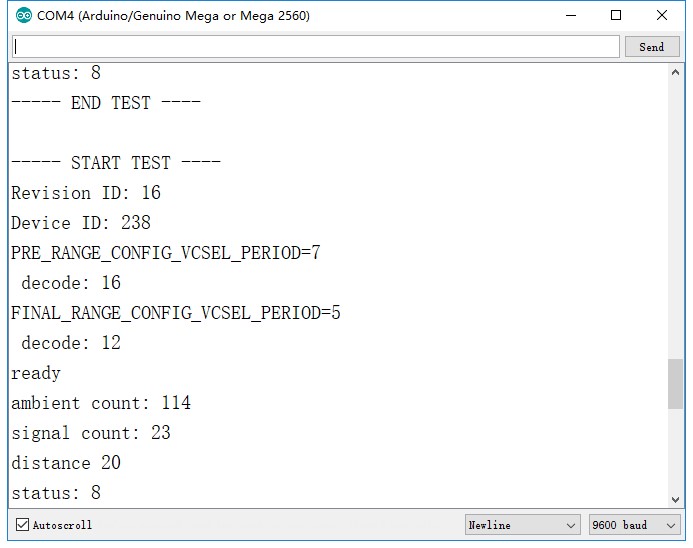Viewport: 693px width, 548px height.
Task: Click the PRE_RANGE_CONFIG_VCSEL_PERIOD=7 line
Action: [166, 253]
